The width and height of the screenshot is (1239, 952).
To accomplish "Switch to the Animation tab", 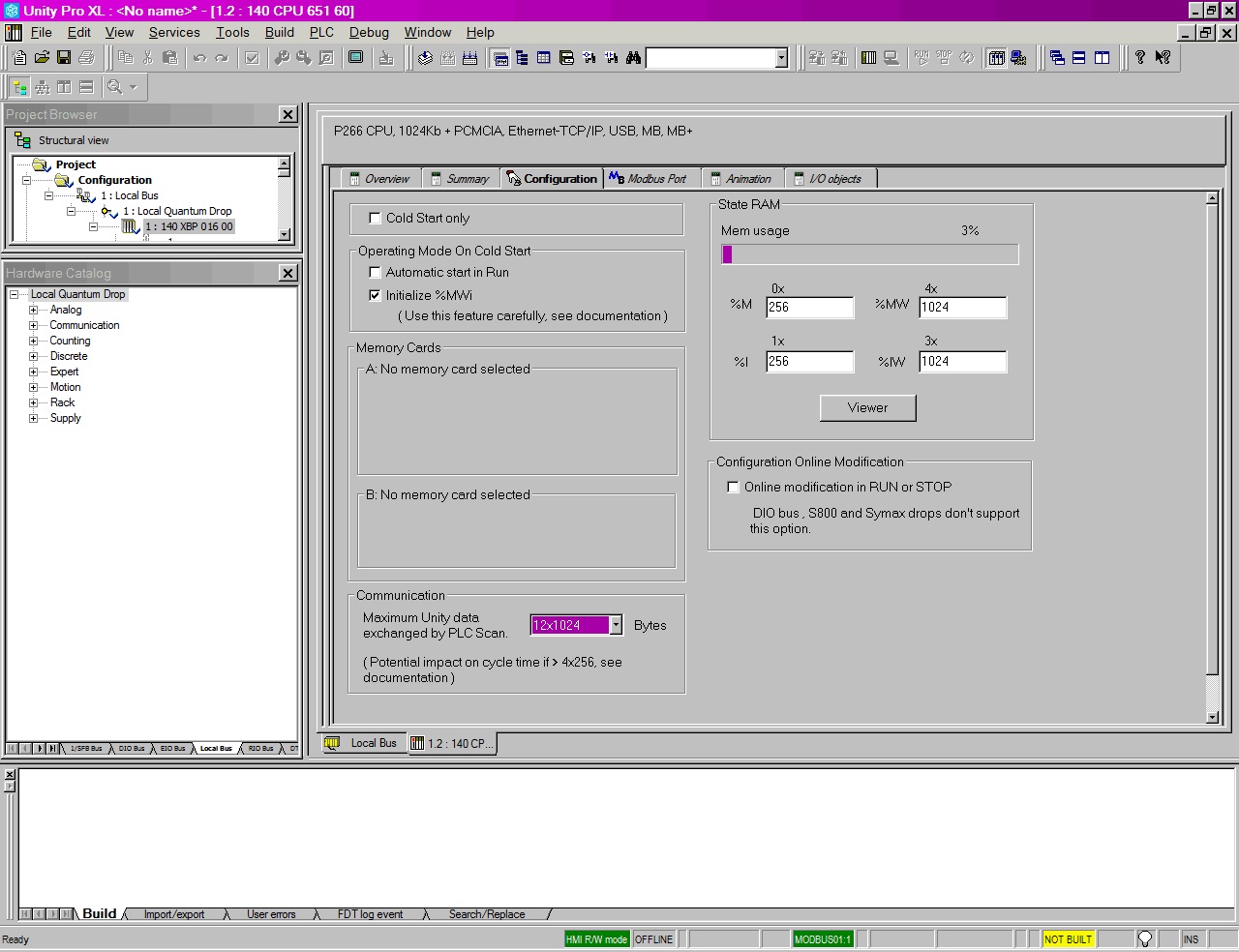I will [741, 179].
